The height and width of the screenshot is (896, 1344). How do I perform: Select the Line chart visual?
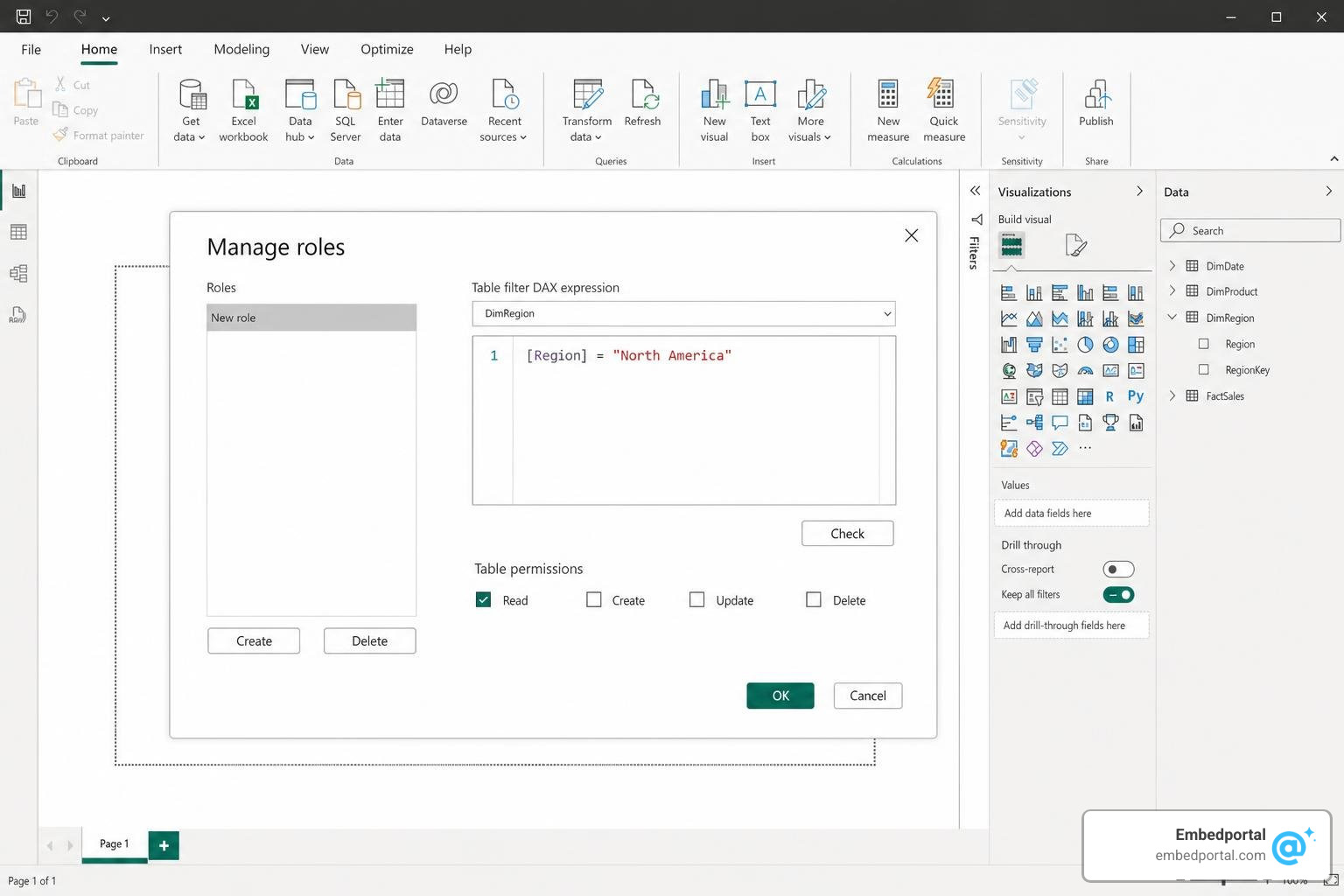tap(1009, 318)
